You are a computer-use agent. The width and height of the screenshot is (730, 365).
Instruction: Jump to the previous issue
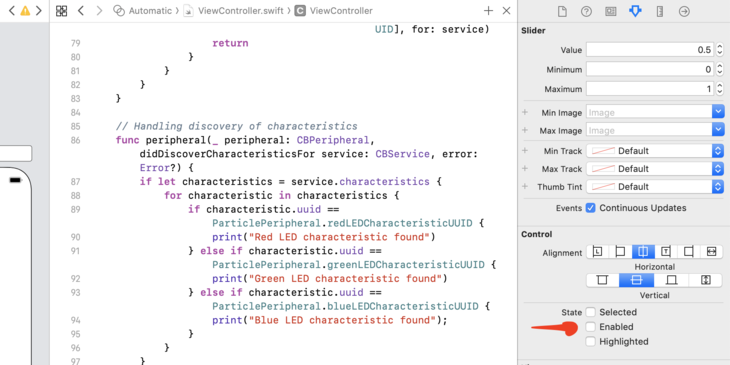pyautogui.click(x=12, y=11)
